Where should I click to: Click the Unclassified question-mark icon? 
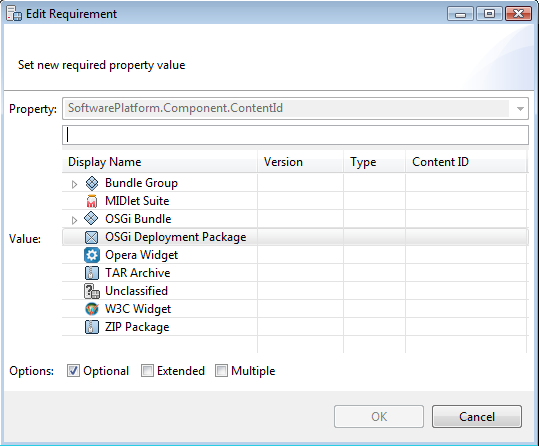tap(92, 291)
